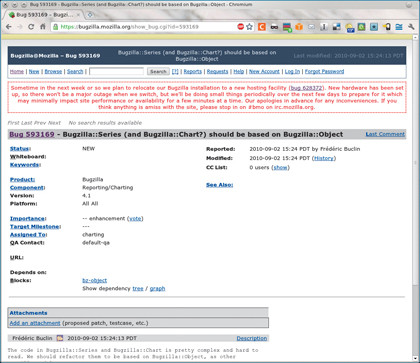This screenshot has width=420, height=363.
Task: Click the New Account link
Action: [264, 71]
